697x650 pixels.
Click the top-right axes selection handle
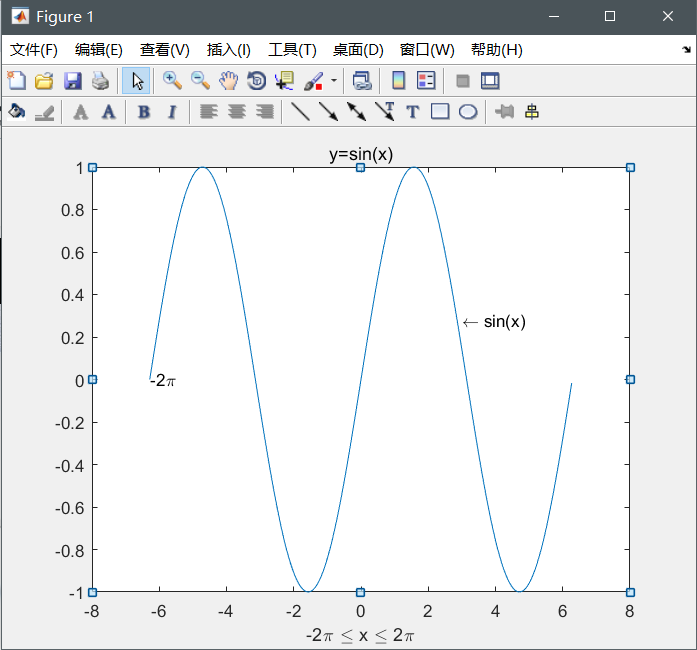pyautogui.click(x=630, y=168)
